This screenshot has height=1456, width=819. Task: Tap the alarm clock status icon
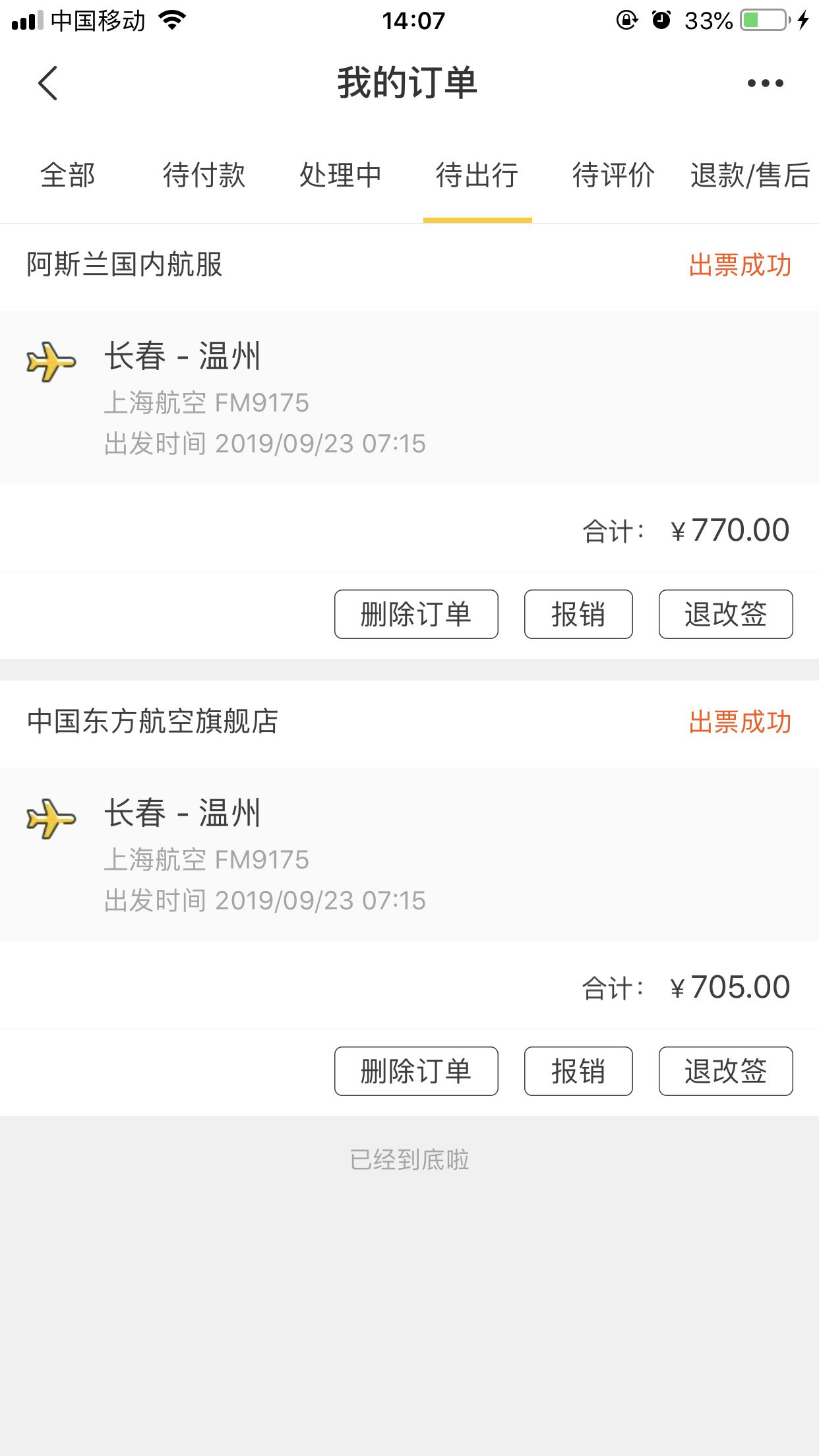[661, 20]
